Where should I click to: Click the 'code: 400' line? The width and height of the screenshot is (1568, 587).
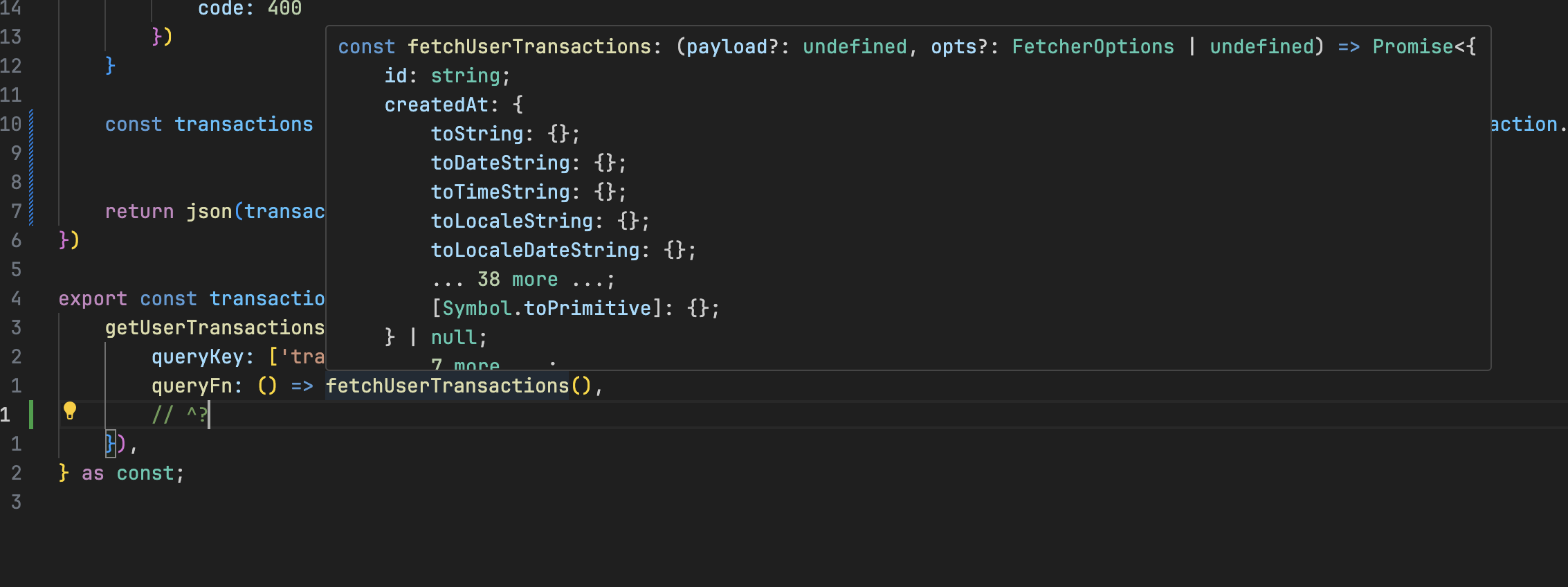coord(249,9)
